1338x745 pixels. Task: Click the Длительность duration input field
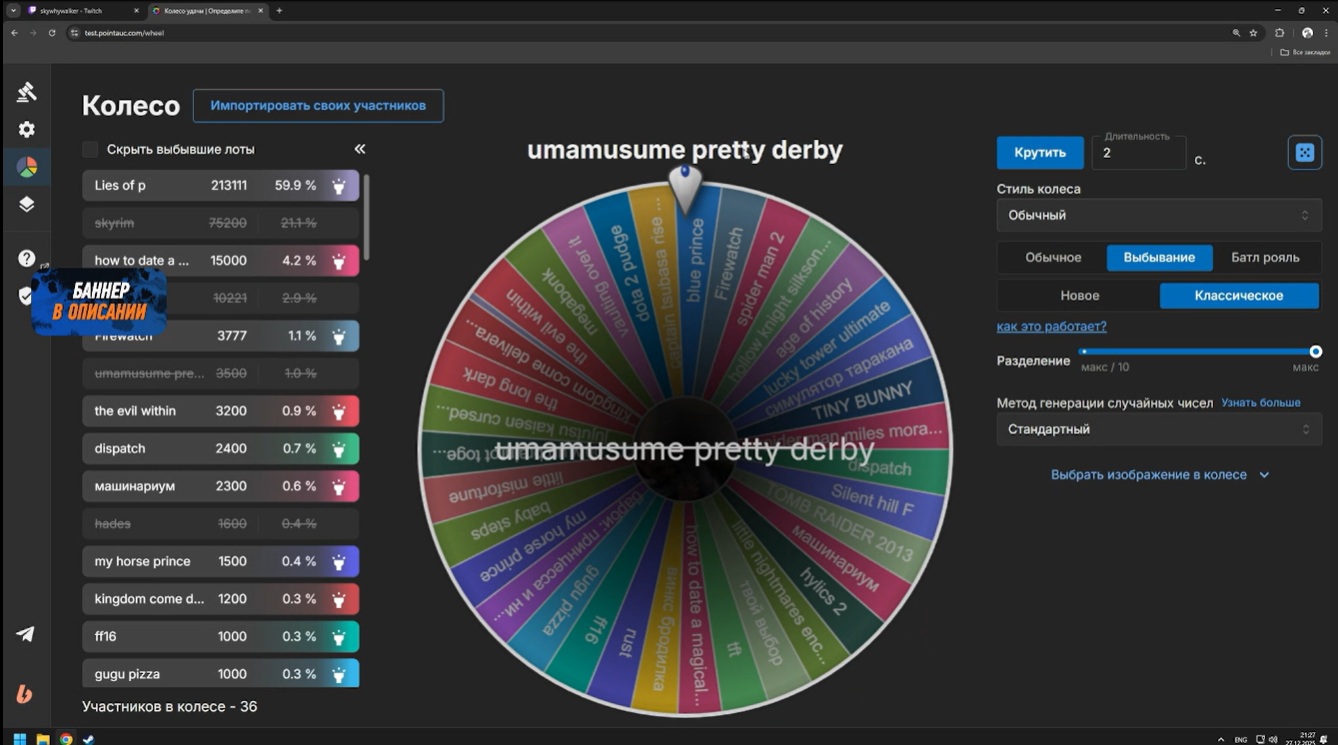tap(1139, 153)
